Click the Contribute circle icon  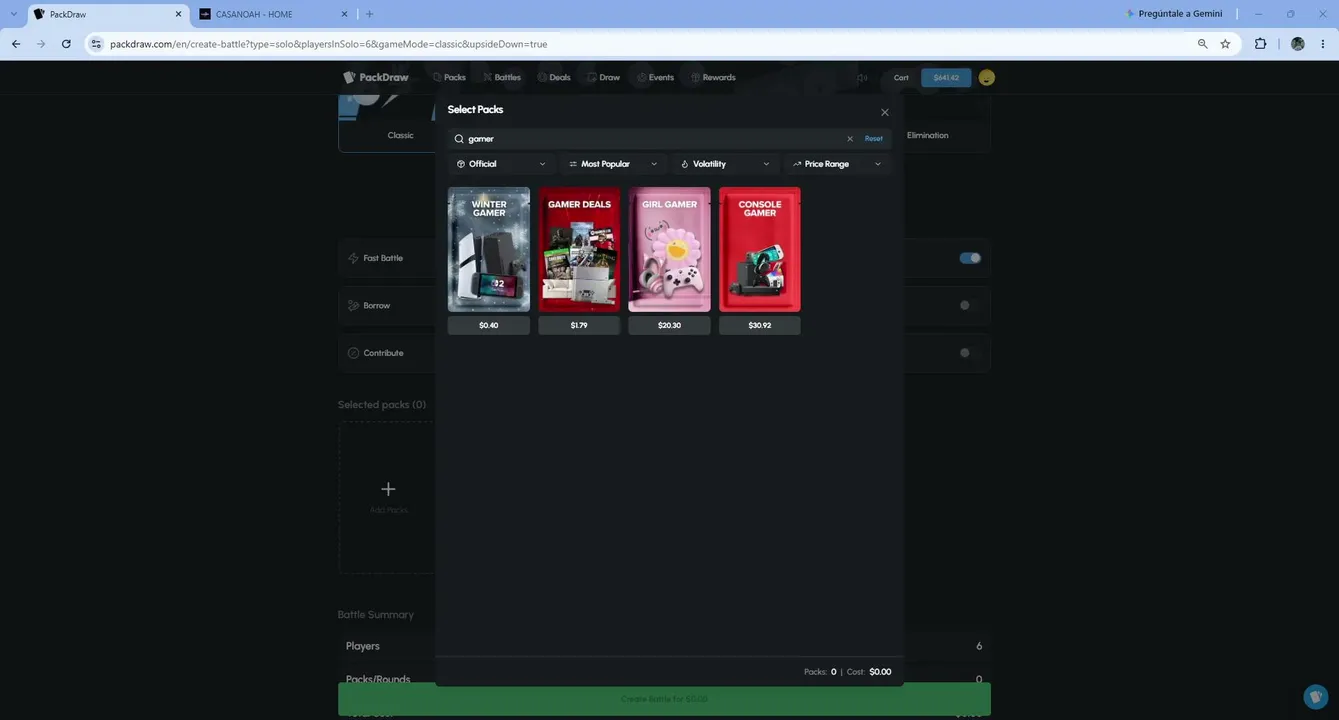tap(353, 353)
